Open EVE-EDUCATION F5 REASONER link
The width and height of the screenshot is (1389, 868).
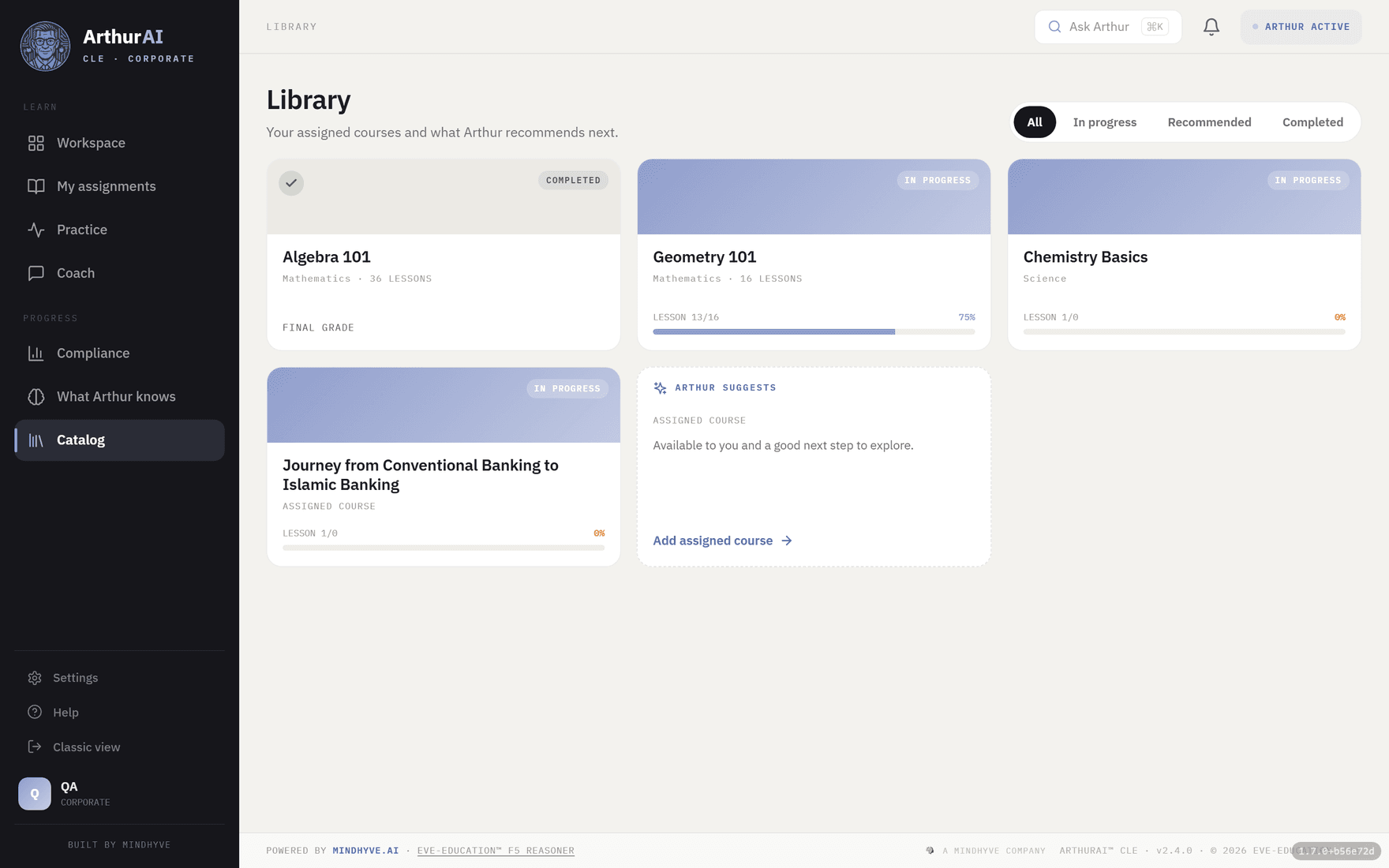point(496,851)
